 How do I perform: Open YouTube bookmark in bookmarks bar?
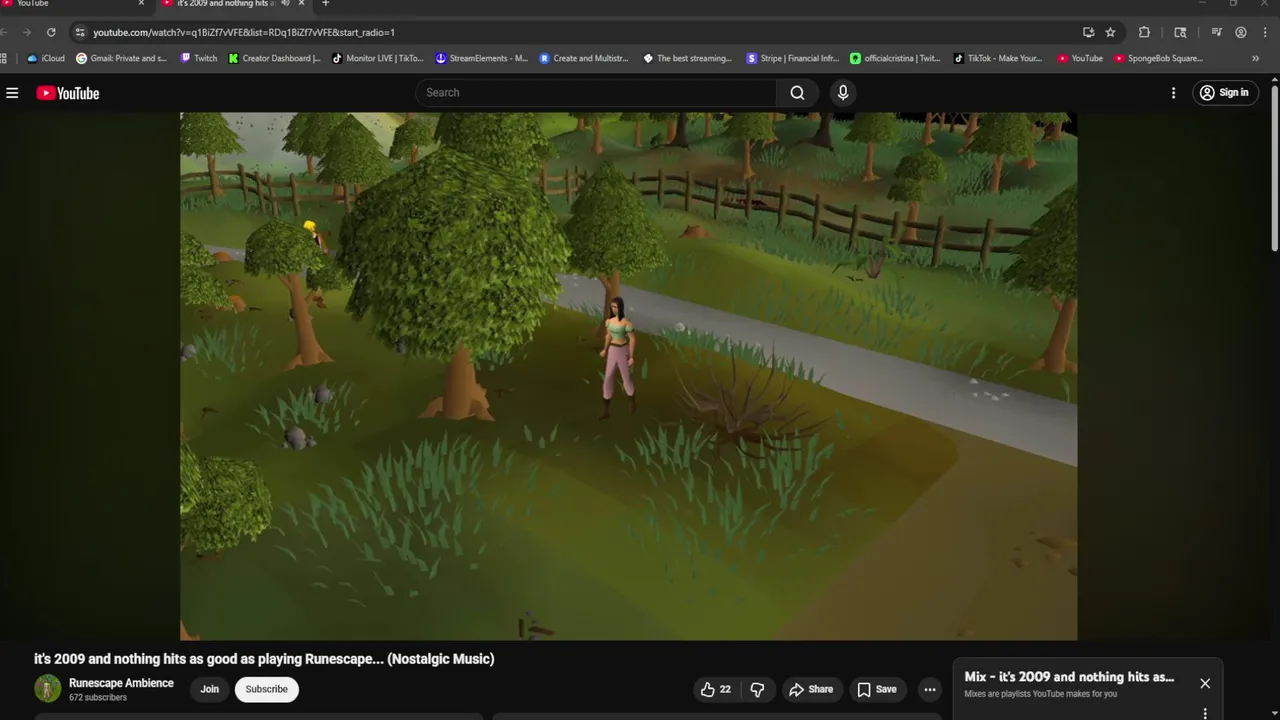click(x=1080, y=58)
